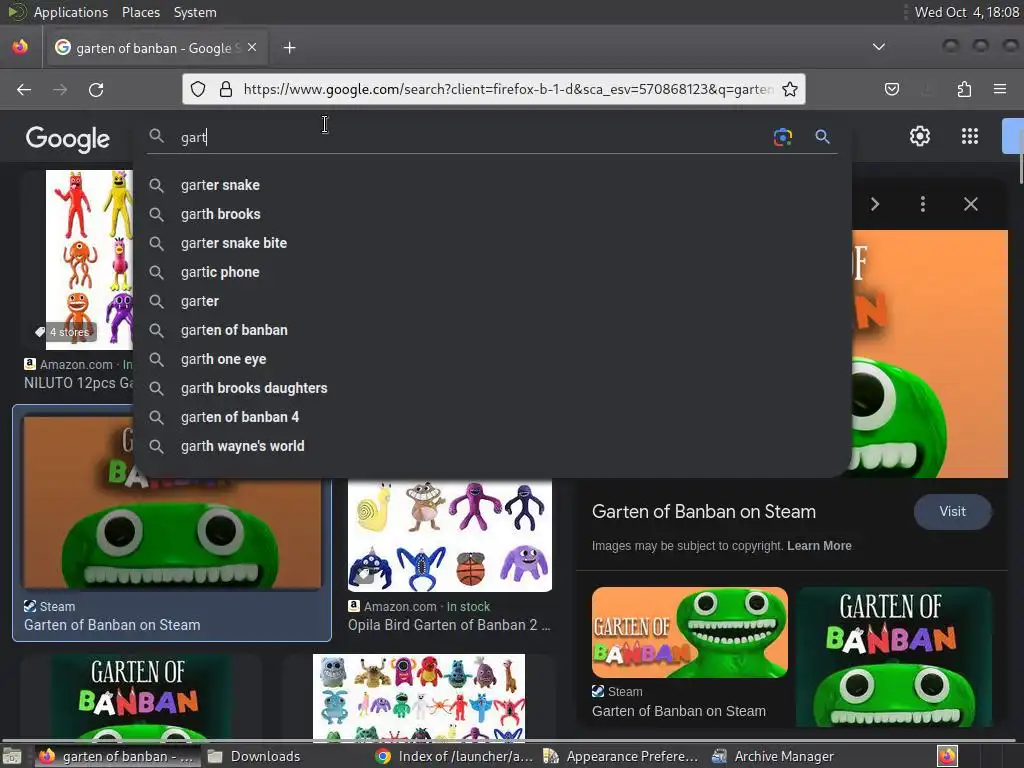This screenshot has width=1024, height=768.
Task: Click the Search by image lens icon
Action: click(782, 136)
